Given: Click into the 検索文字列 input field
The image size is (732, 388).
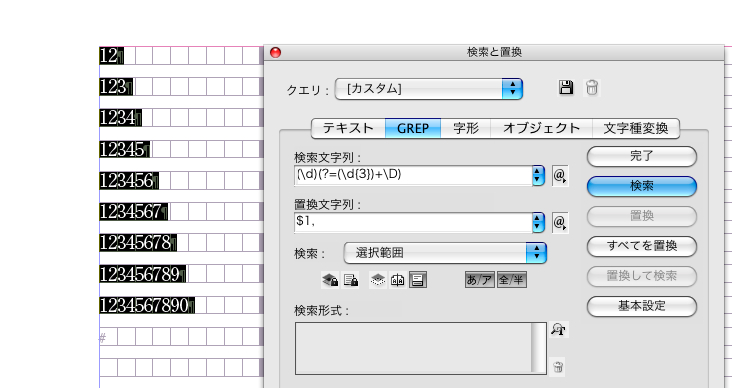Looking at the screenshot, I should 413,176.
